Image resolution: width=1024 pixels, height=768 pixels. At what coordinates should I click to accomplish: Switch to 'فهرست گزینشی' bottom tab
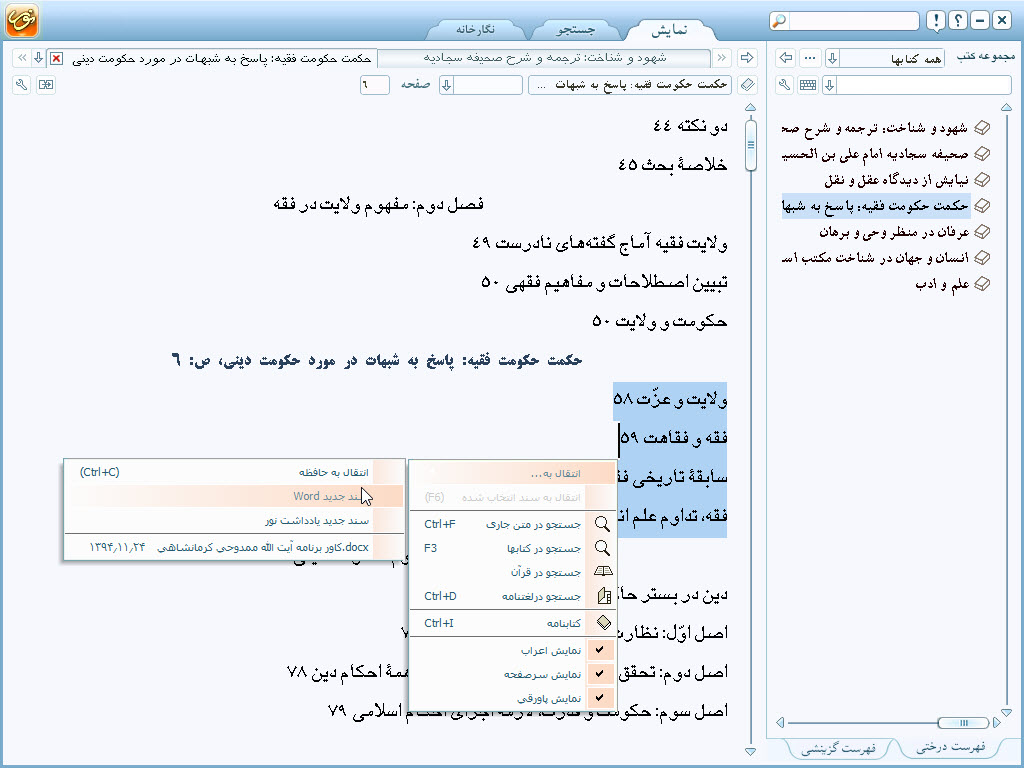coord(840,748)
